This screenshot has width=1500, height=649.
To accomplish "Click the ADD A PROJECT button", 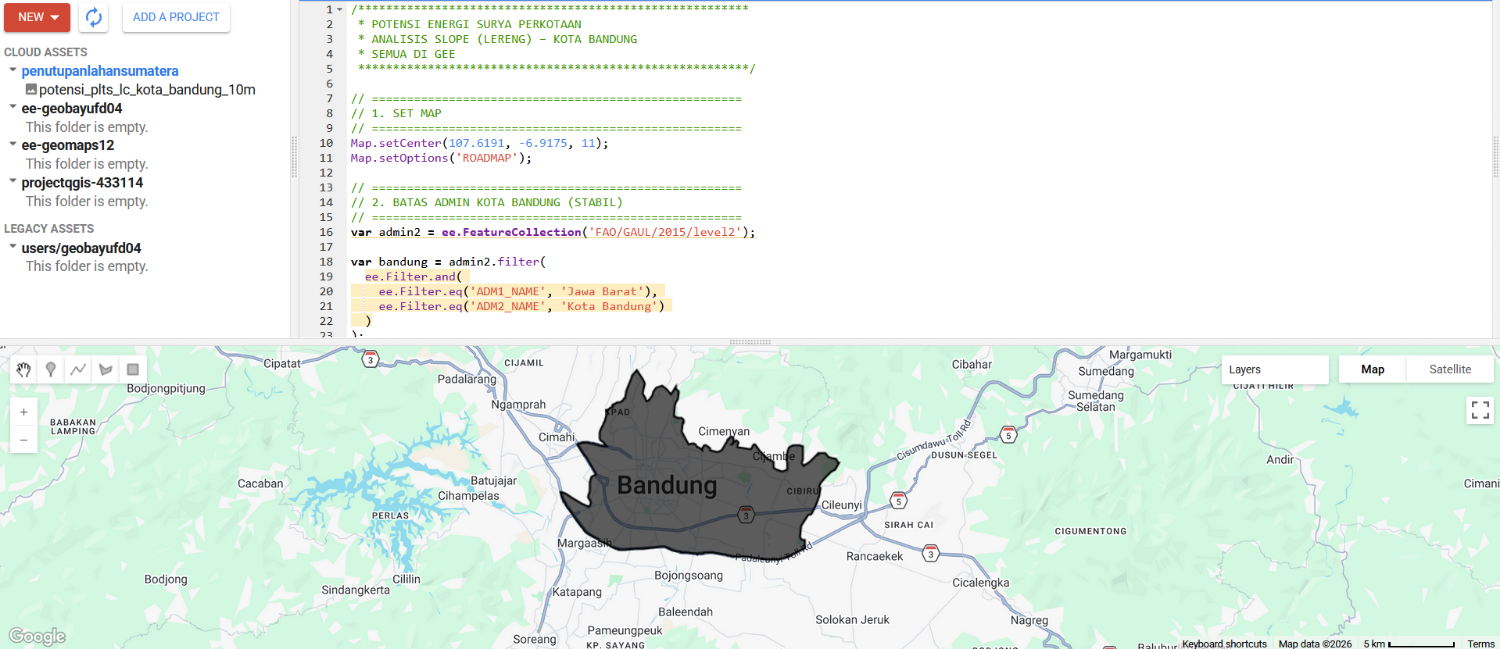I will coord(176,17).
